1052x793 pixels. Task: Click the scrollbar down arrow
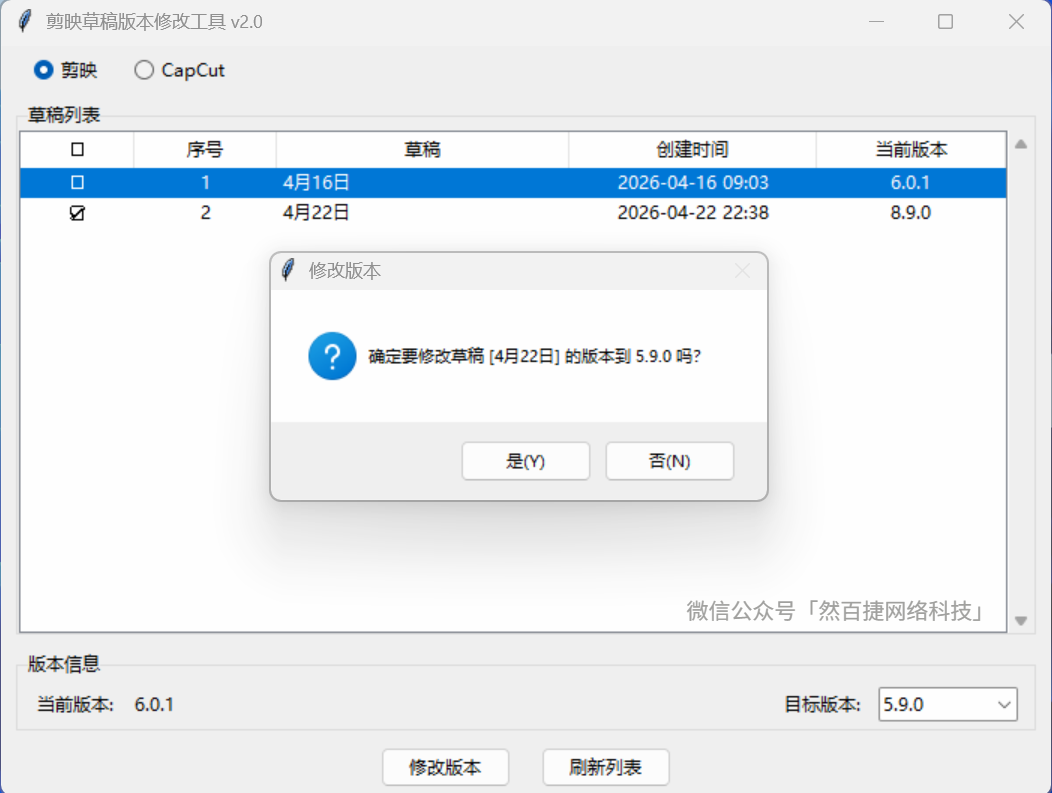click(x=1021, y=621)
